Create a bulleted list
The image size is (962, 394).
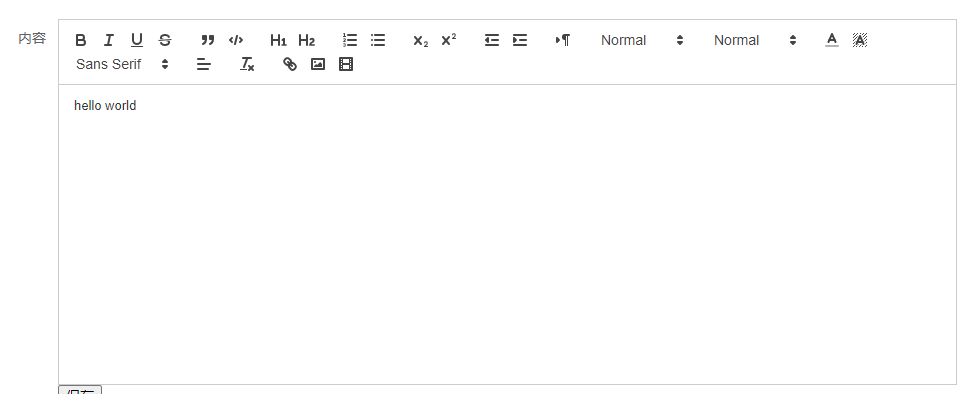(378, 41)
